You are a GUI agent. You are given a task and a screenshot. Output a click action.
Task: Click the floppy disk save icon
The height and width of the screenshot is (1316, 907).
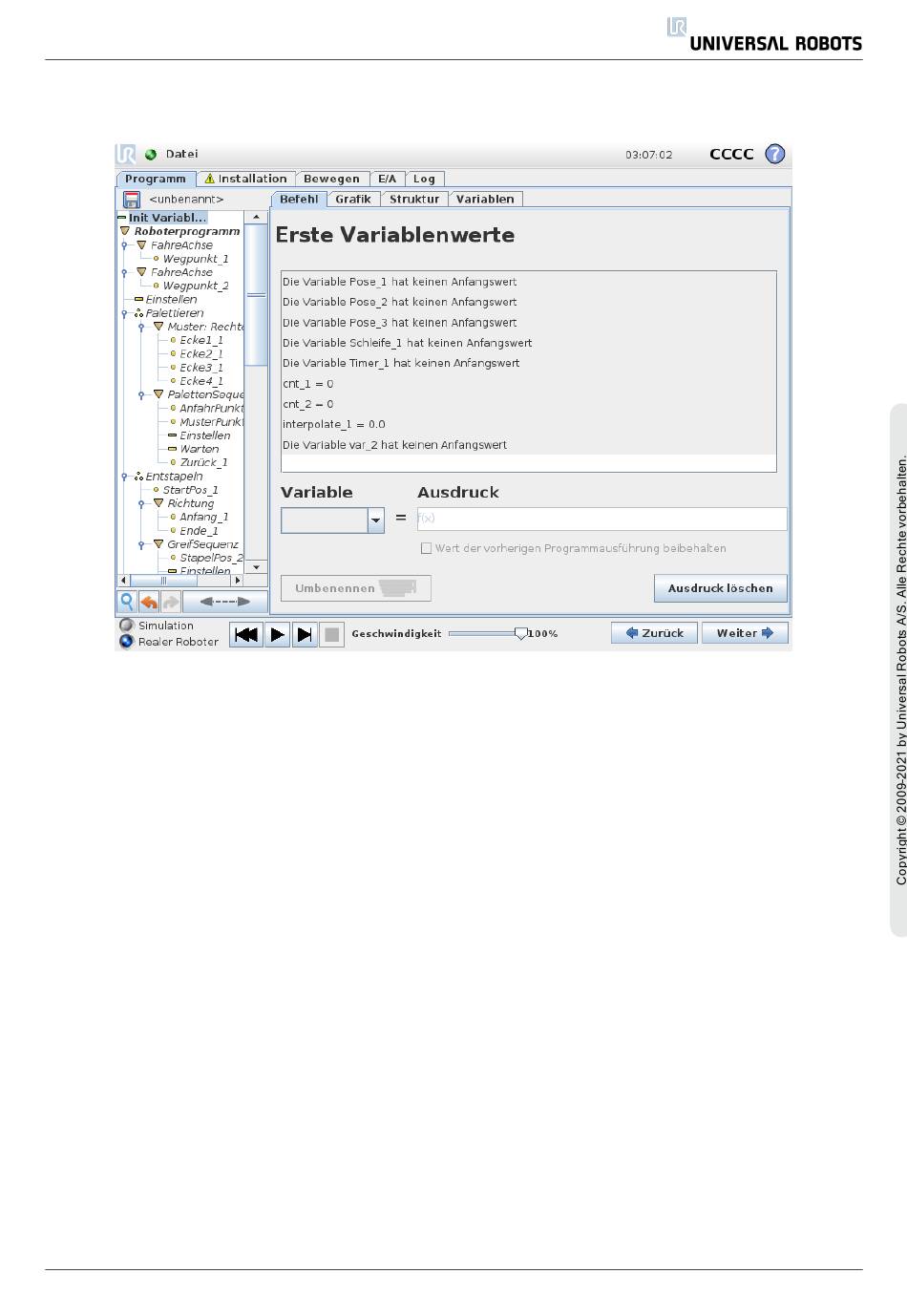tap(132, 200)
